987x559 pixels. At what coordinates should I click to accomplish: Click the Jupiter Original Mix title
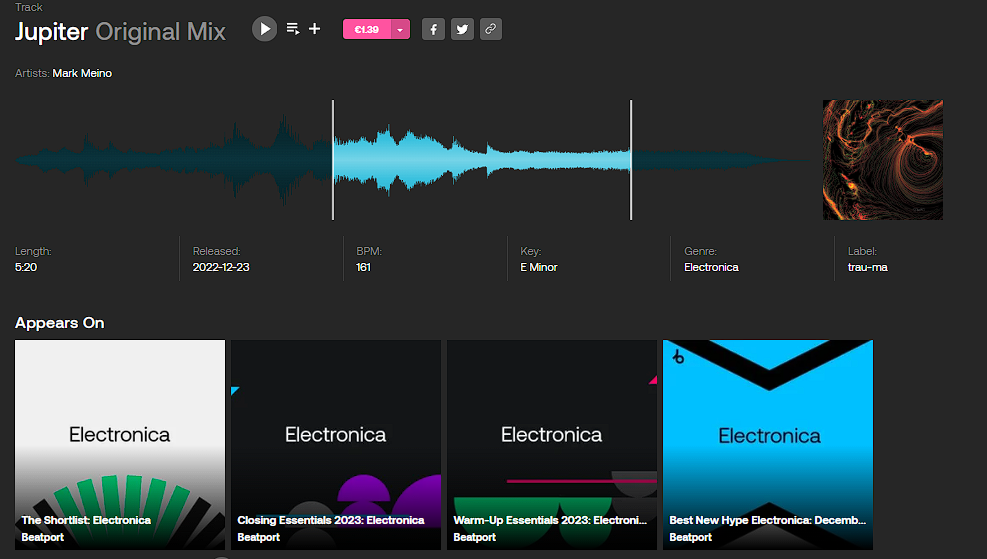pyautogui.click(x=120, y=31)
